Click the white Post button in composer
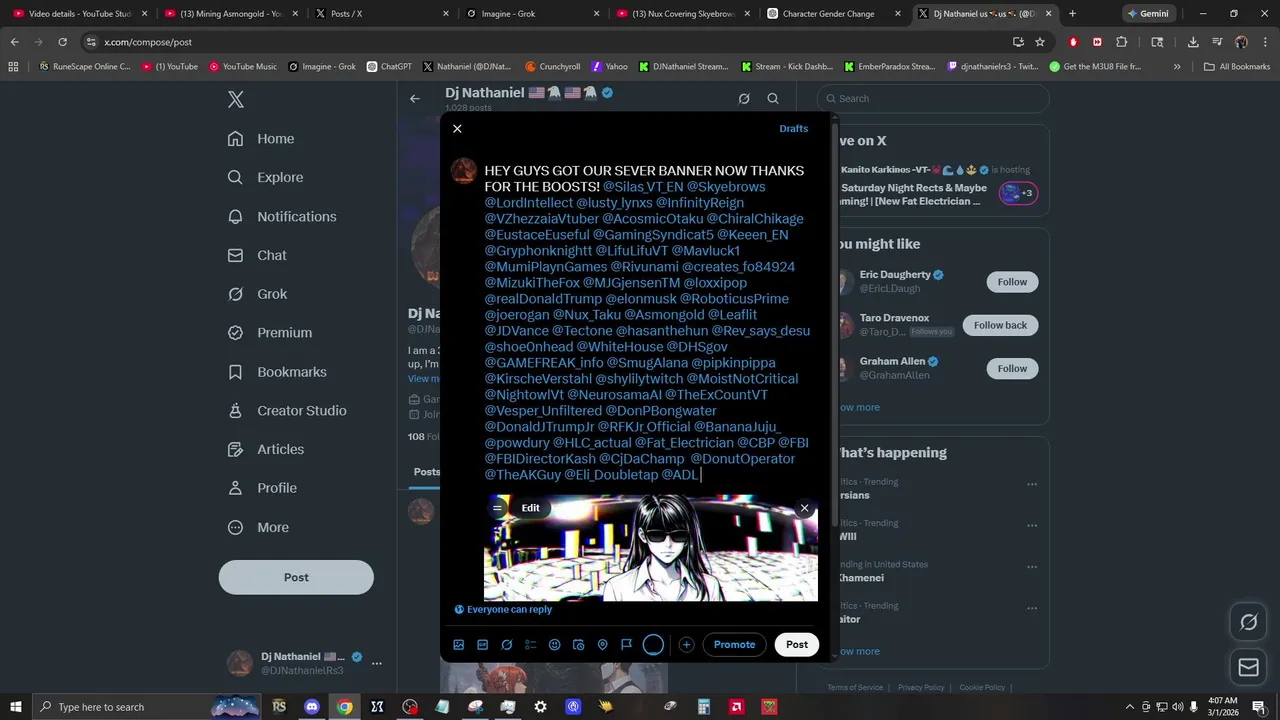This screenshot has width=1280, height=720. [797, 645]
